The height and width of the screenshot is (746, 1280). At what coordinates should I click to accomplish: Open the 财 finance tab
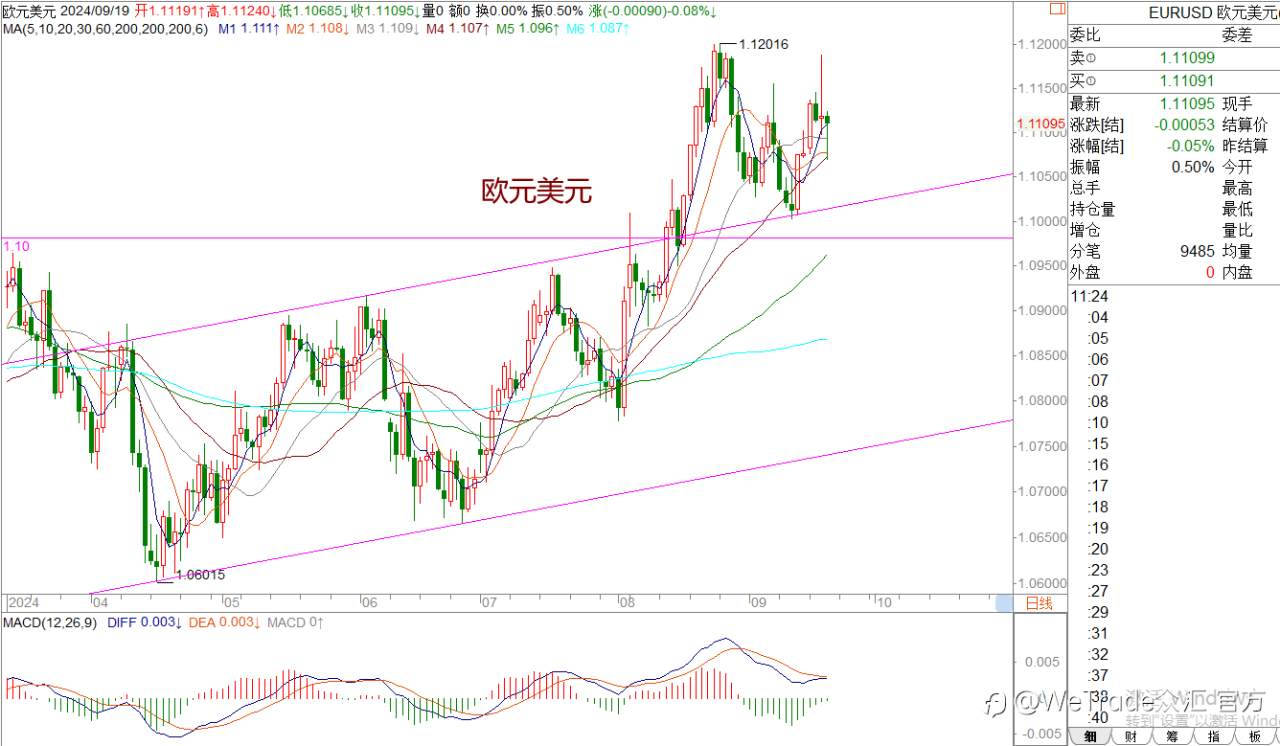coord(1129,737)
